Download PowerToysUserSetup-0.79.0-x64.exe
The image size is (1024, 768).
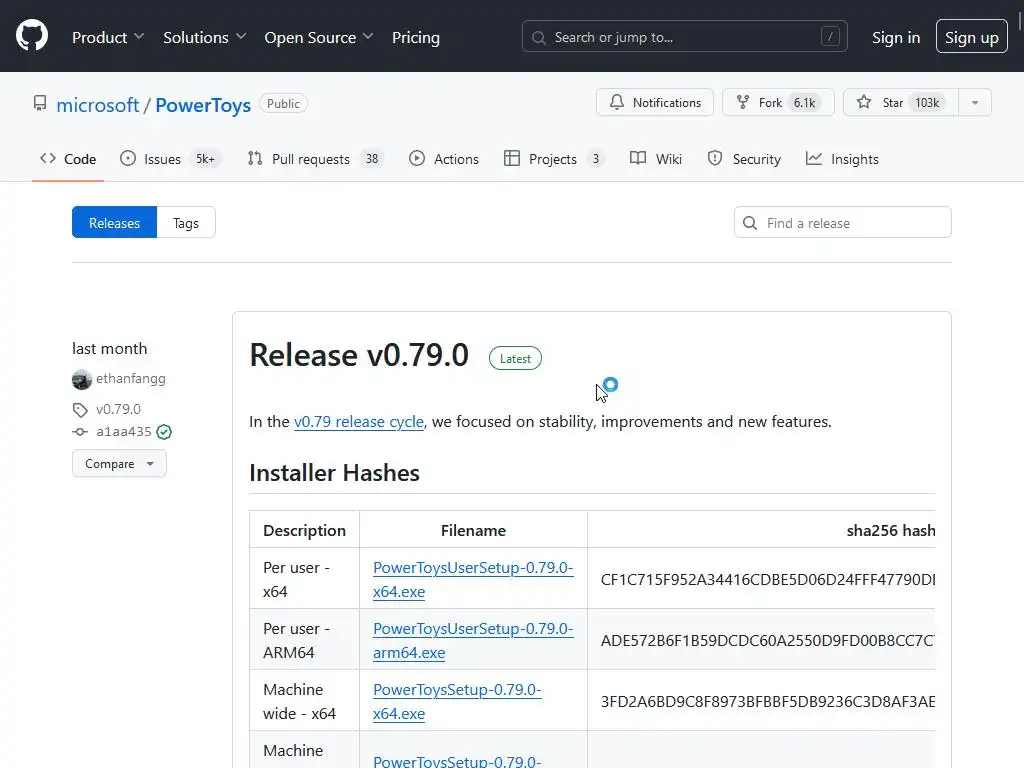pyautogui.click(x=473, y=579)
